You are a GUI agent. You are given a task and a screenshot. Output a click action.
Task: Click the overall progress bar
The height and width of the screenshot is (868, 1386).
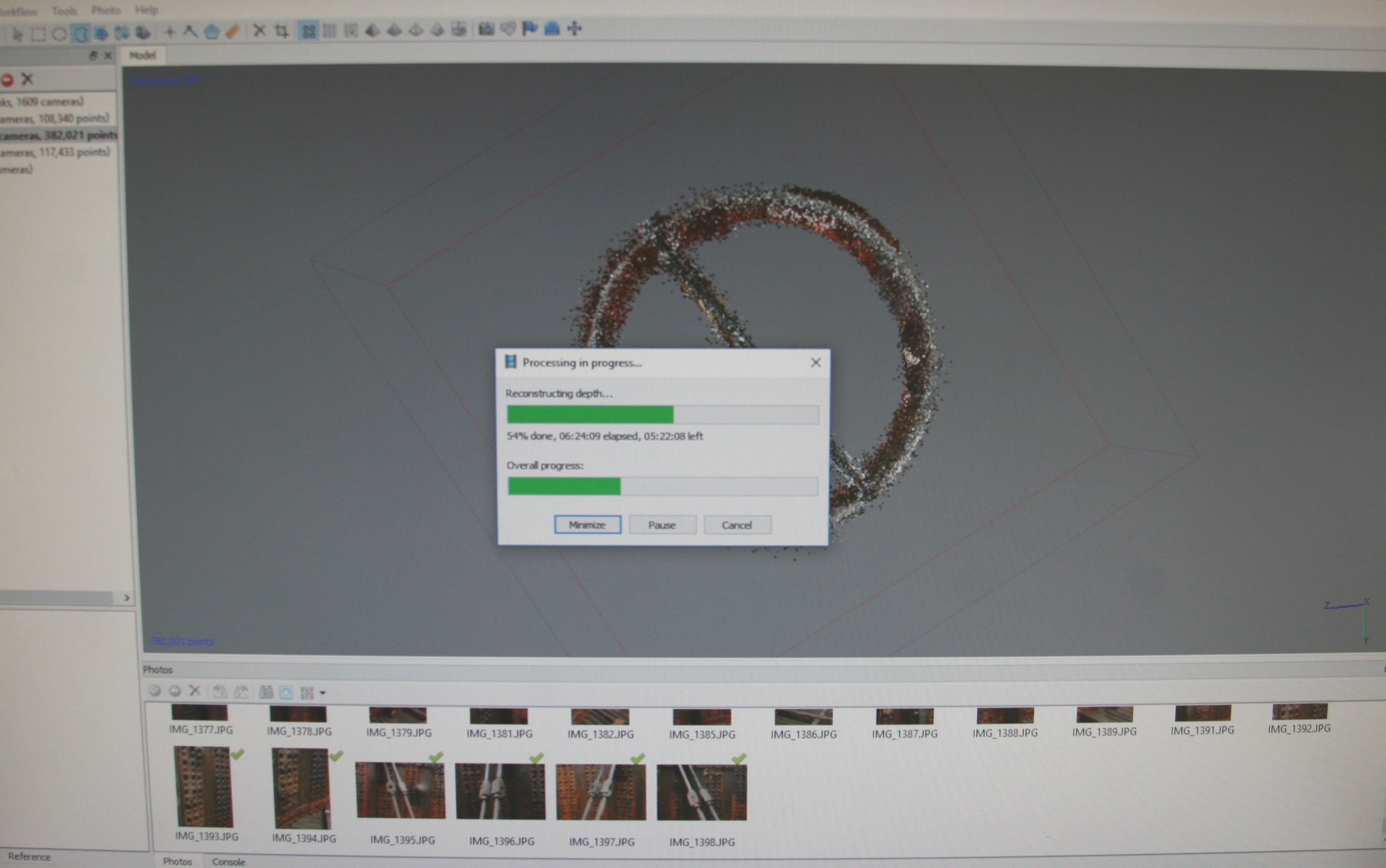coord(662,486)
